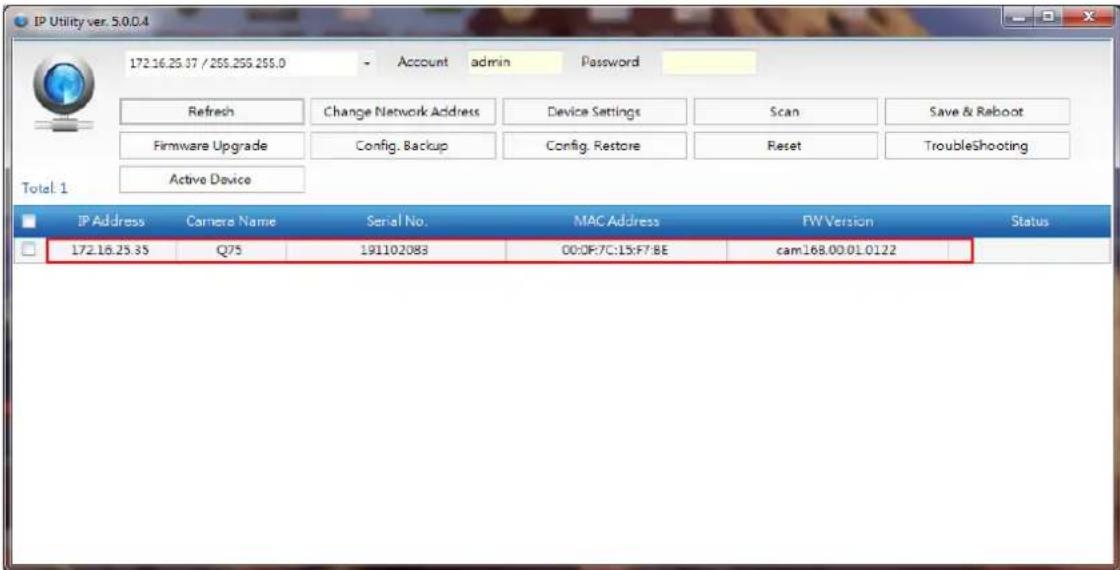This screenshot has width=1120, height=570.
Task: Sort by the MAC Address column header
Action: [x=616, y=221]
